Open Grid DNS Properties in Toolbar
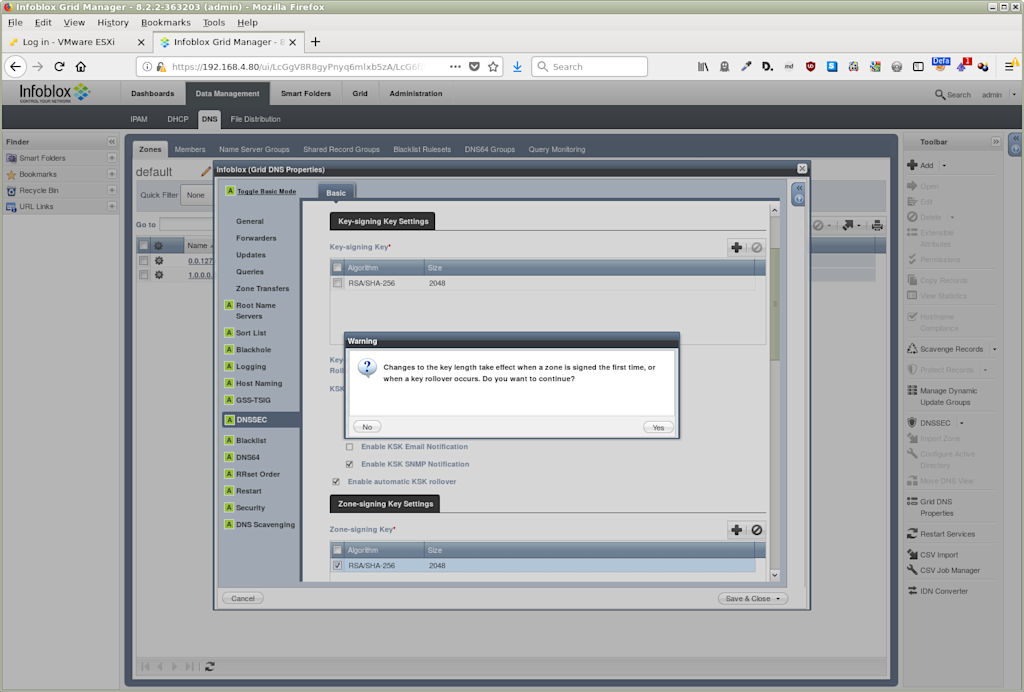This screenshot has width=1024, height=692. (937, 507)
